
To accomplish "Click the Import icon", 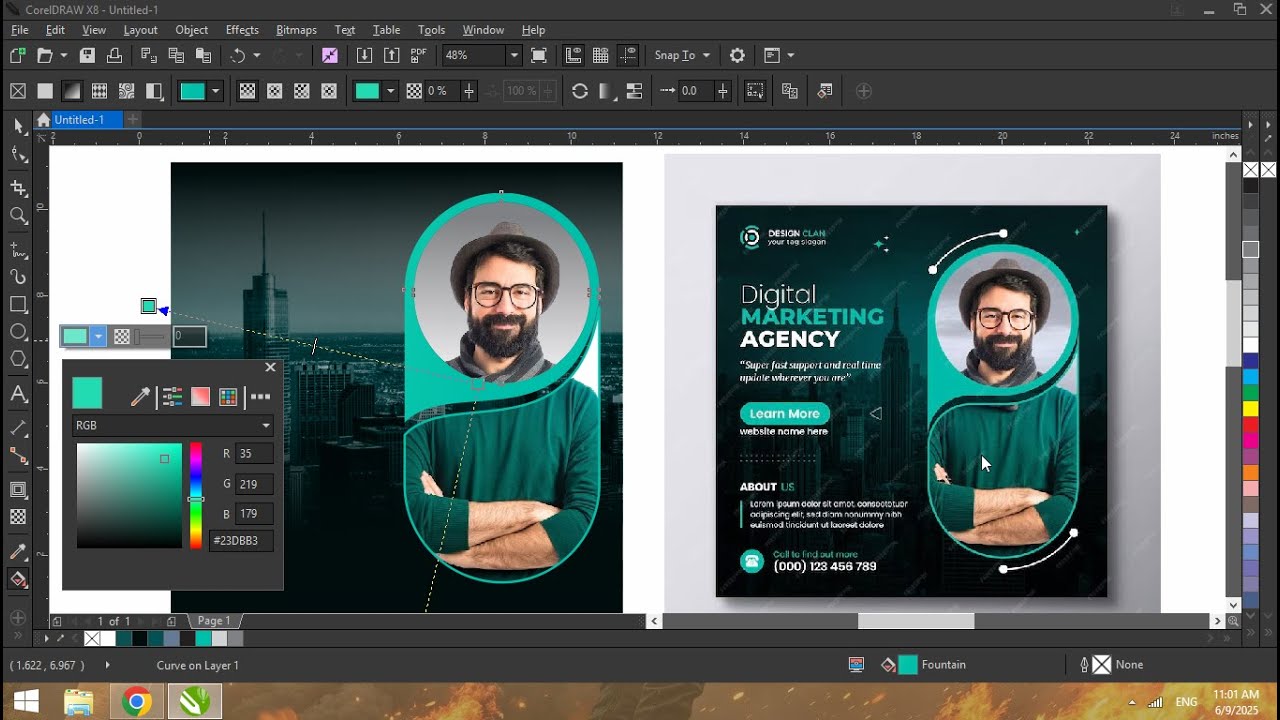I will point(364,56).
